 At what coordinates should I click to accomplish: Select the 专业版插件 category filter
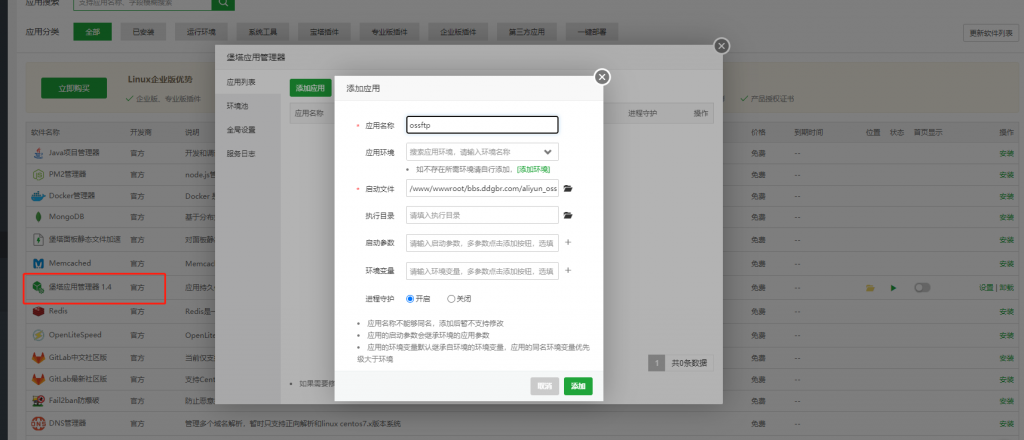click(388, 31)
